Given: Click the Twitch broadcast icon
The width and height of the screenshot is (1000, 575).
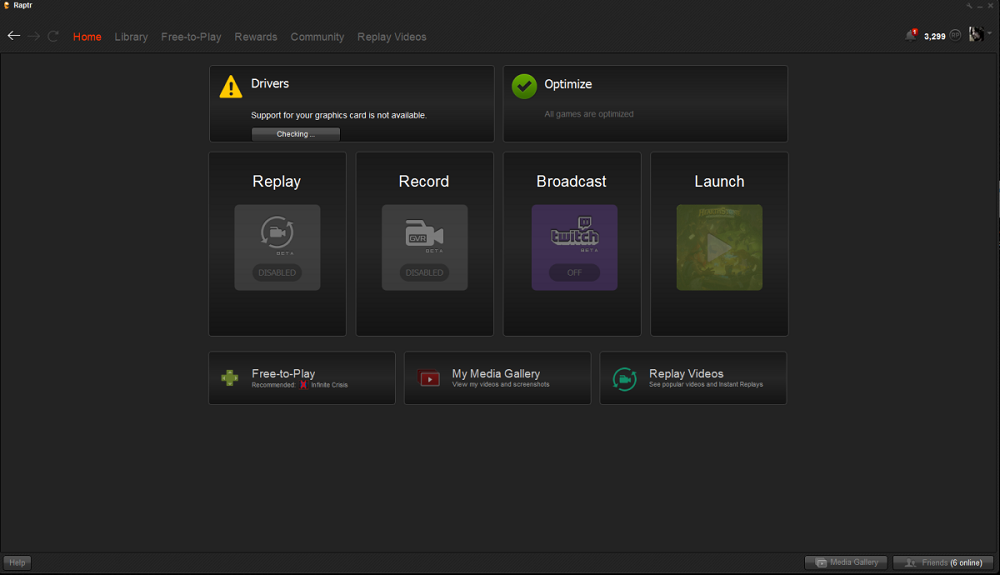Looking at the screenshot, I should [x=574, y=235].
